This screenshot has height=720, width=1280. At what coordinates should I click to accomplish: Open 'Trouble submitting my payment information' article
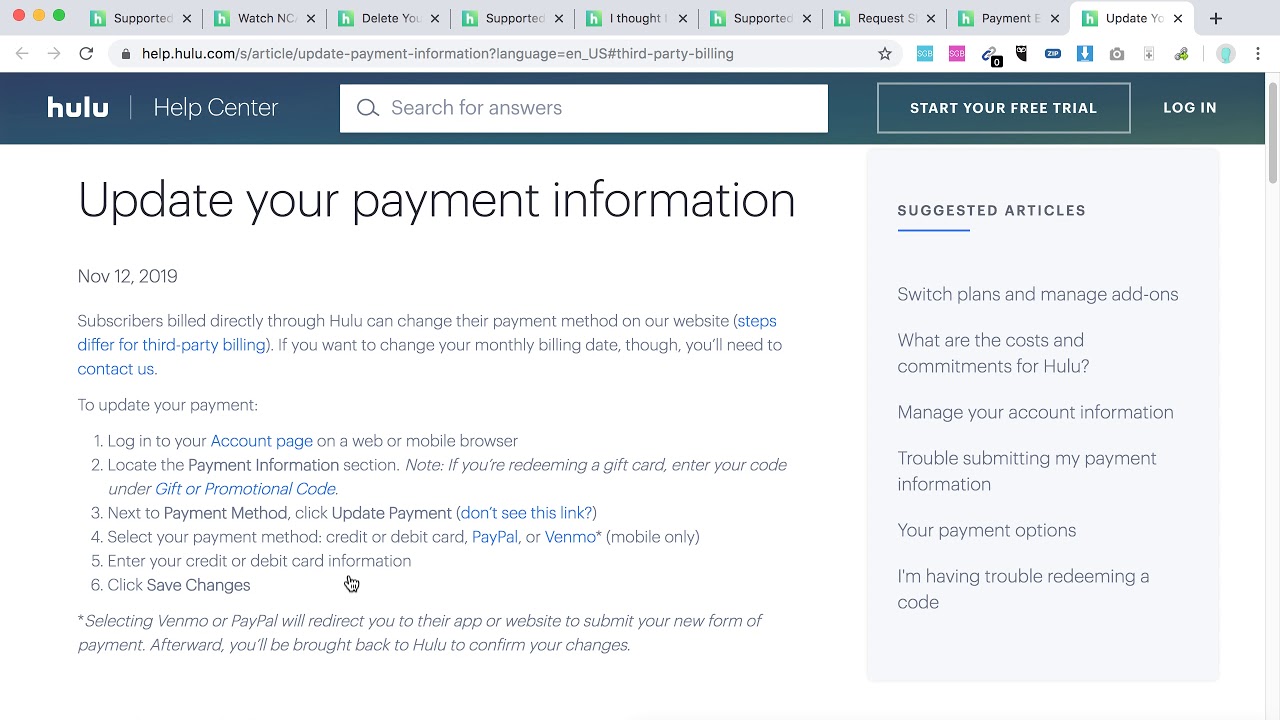coord(1027,471)
